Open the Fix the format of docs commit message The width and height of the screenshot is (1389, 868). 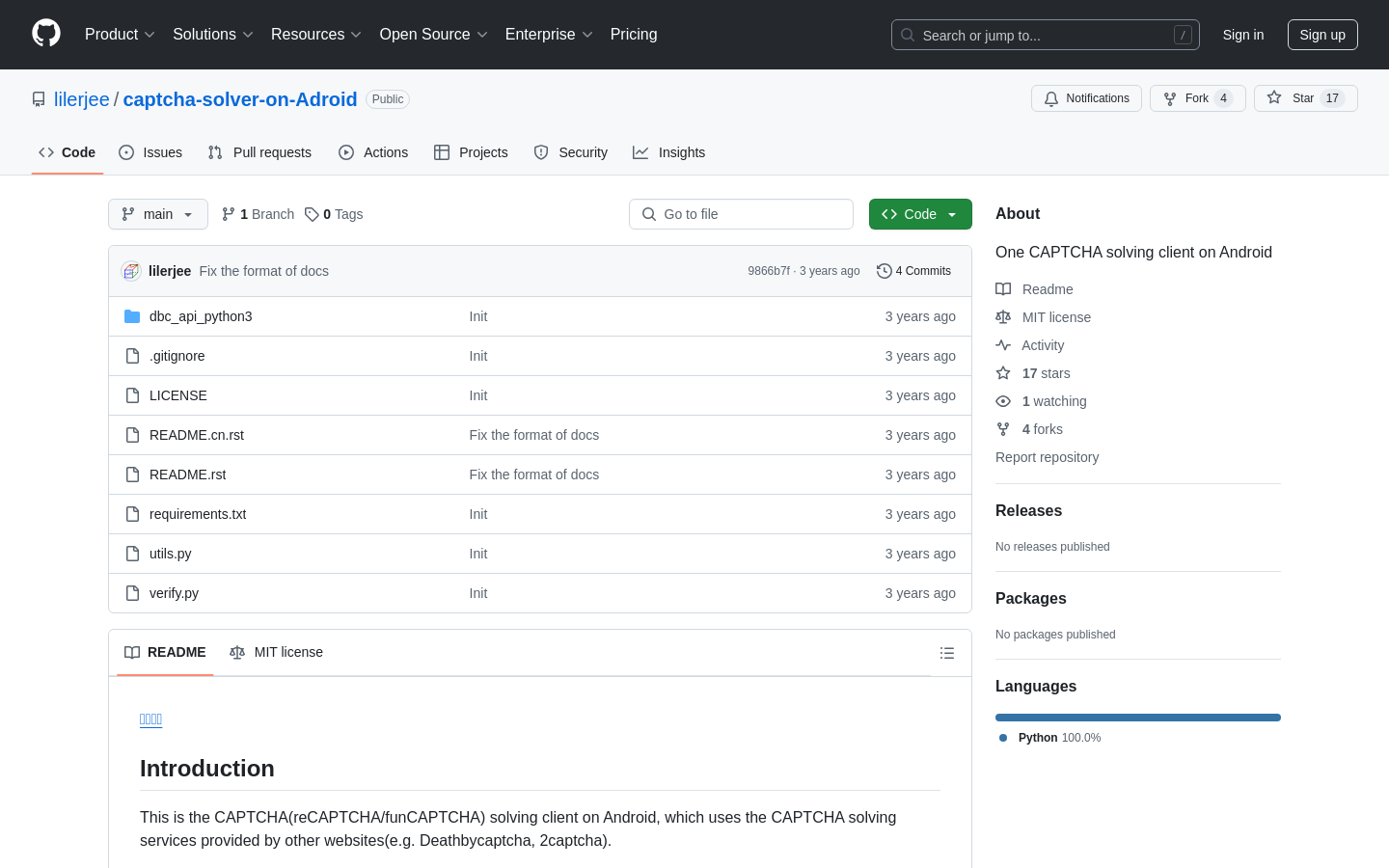click(x=264, y=271)
